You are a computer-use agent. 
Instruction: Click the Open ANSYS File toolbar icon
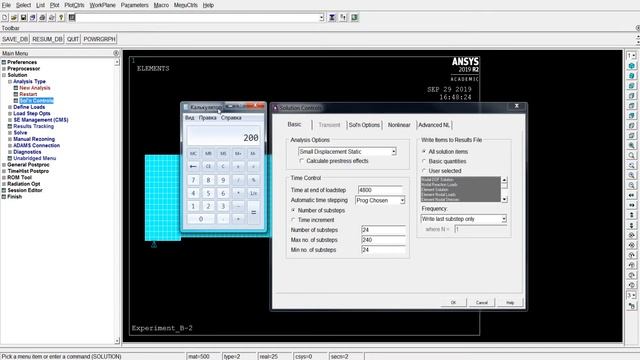click(14, 18)
